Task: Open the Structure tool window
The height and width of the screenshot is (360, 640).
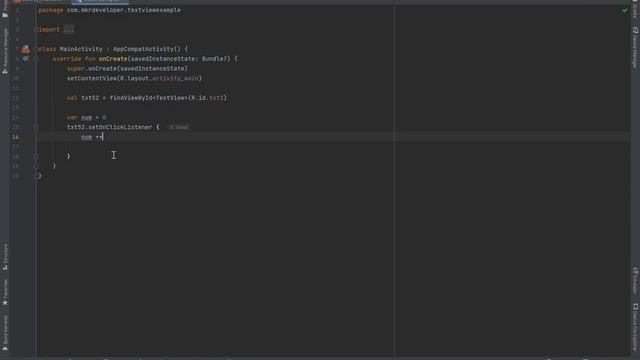Action: pos(5,257)
